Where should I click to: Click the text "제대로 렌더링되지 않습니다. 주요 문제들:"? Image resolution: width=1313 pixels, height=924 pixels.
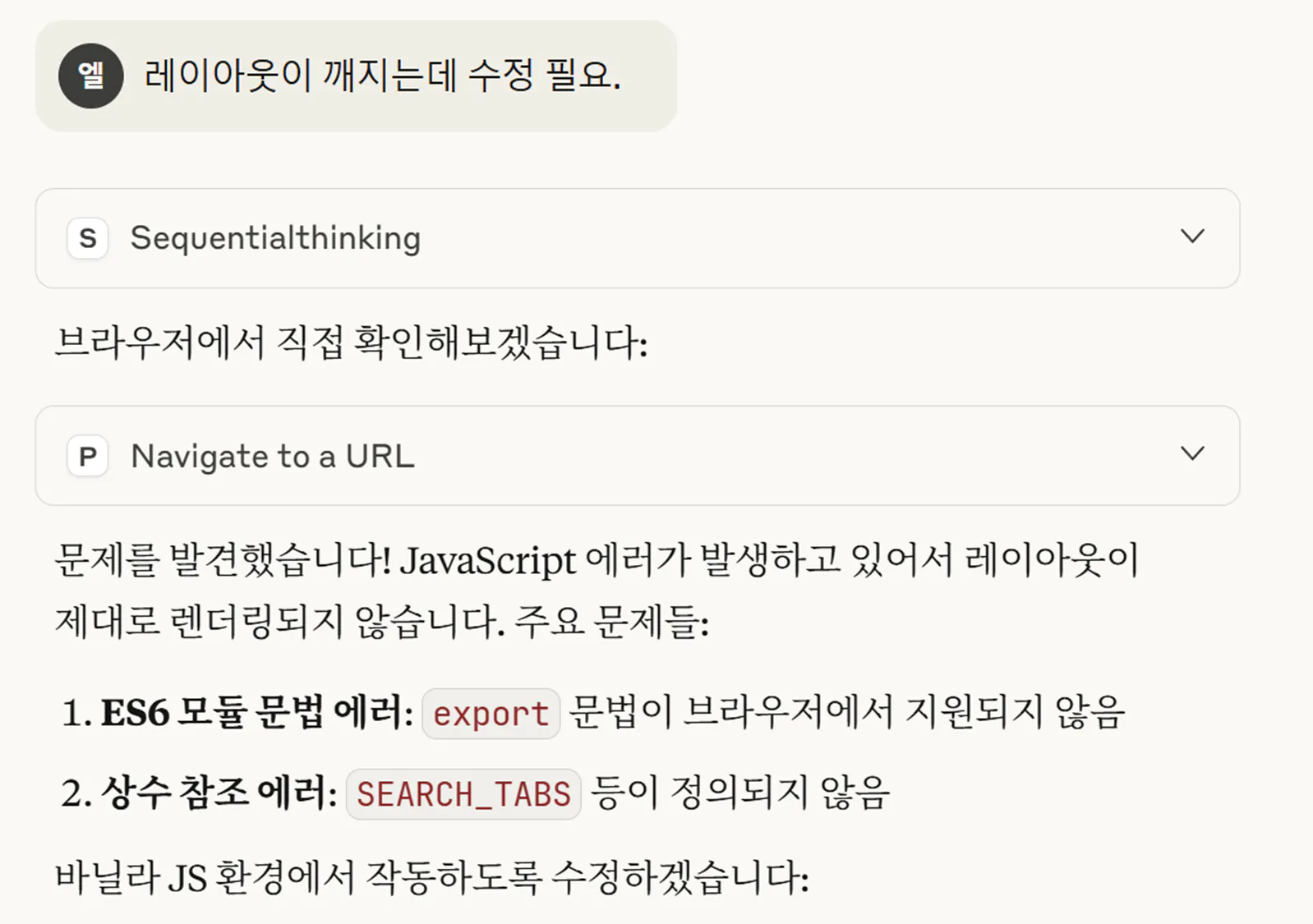381,621
